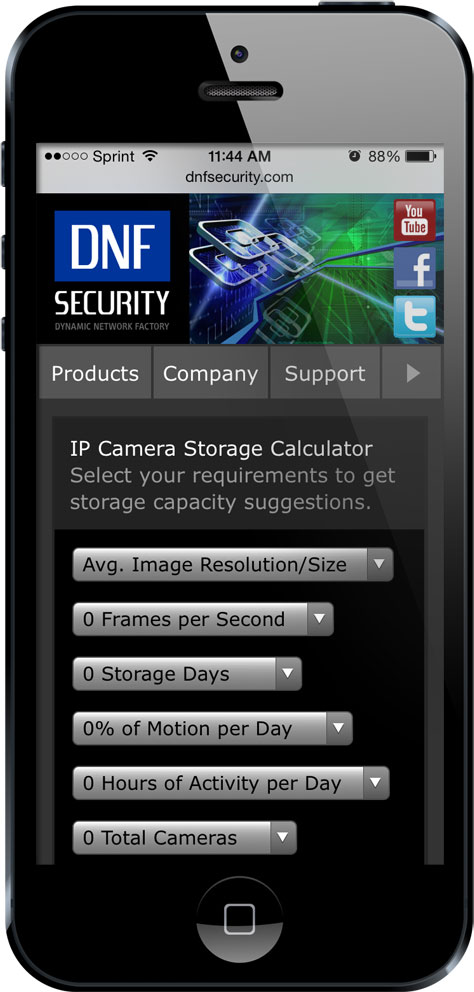Tap the DNF Security logo
The width and height of the screenshot is (474, 992).
point(112,270)
